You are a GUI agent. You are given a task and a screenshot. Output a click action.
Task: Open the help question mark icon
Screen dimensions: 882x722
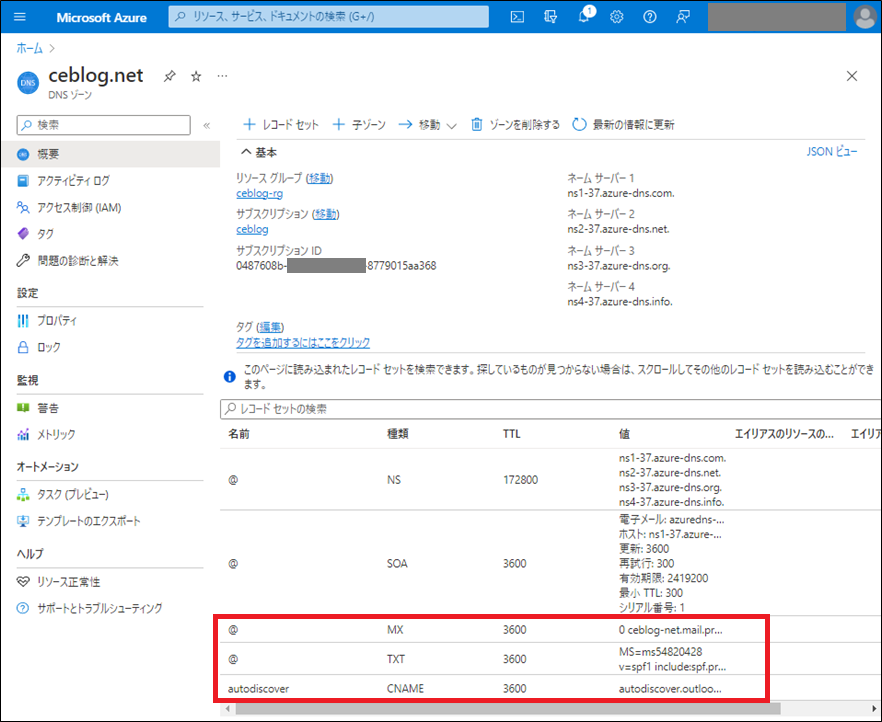(x=650, y=17)
